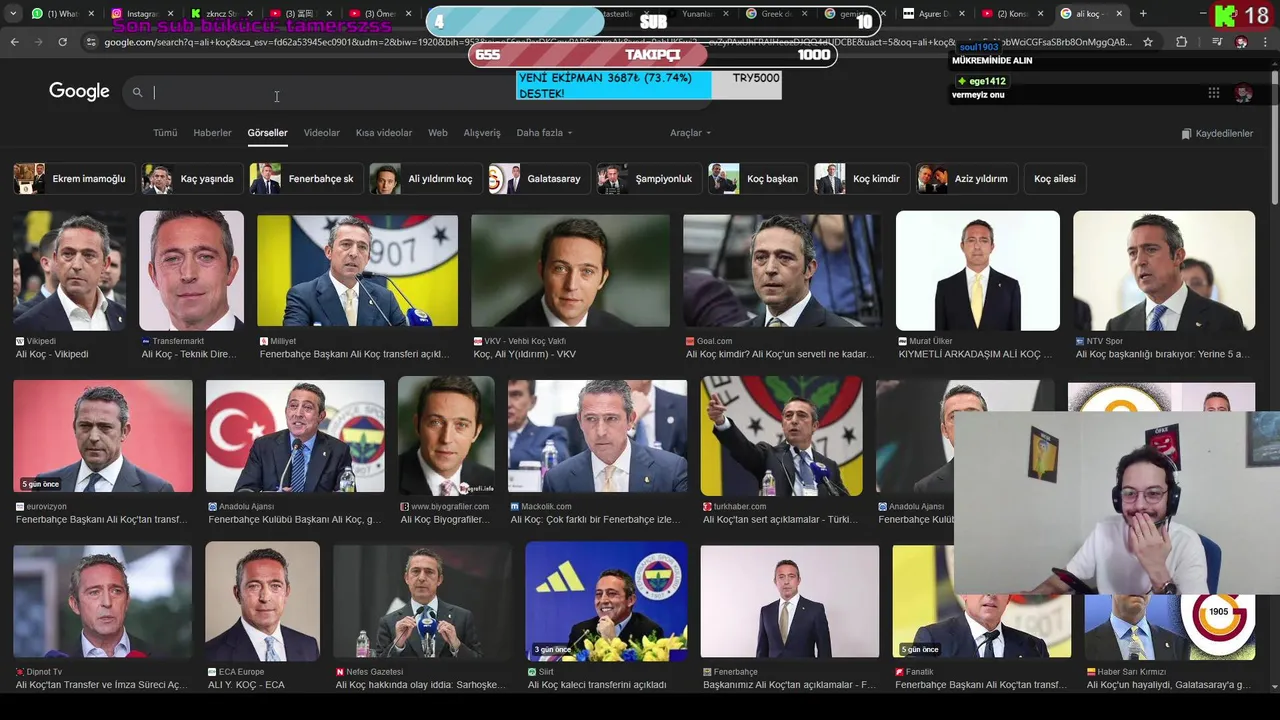Select the Web search filter
Image resolution: width=1280 pixels, height=720 pixels.
tap(438, 133)
